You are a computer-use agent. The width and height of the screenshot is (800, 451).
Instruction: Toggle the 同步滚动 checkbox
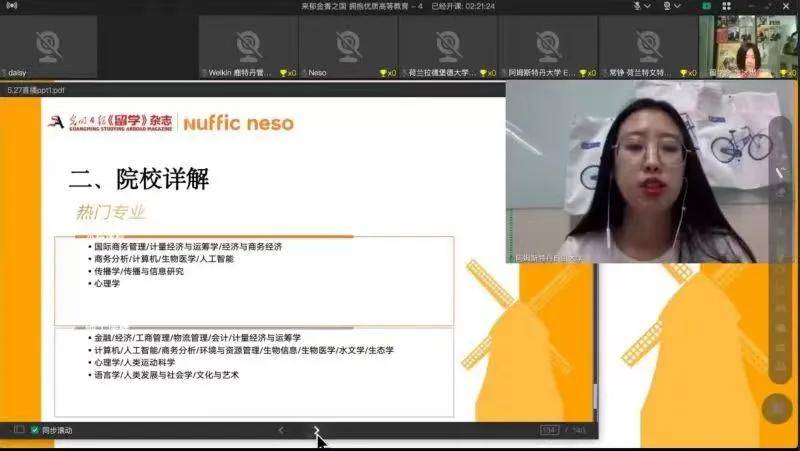(x=34, y=430)
